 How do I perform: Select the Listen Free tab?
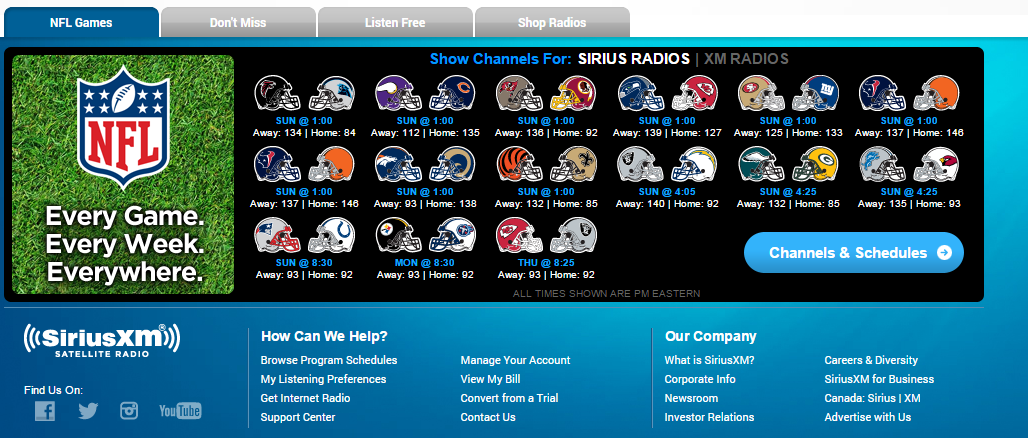pos(395,22)
